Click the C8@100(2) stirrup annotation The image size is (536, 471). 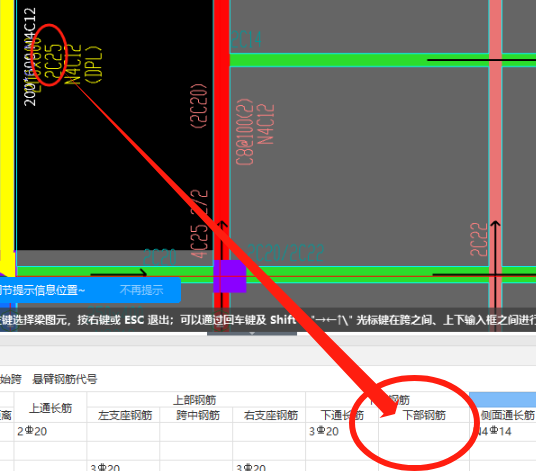click(245, 132)
